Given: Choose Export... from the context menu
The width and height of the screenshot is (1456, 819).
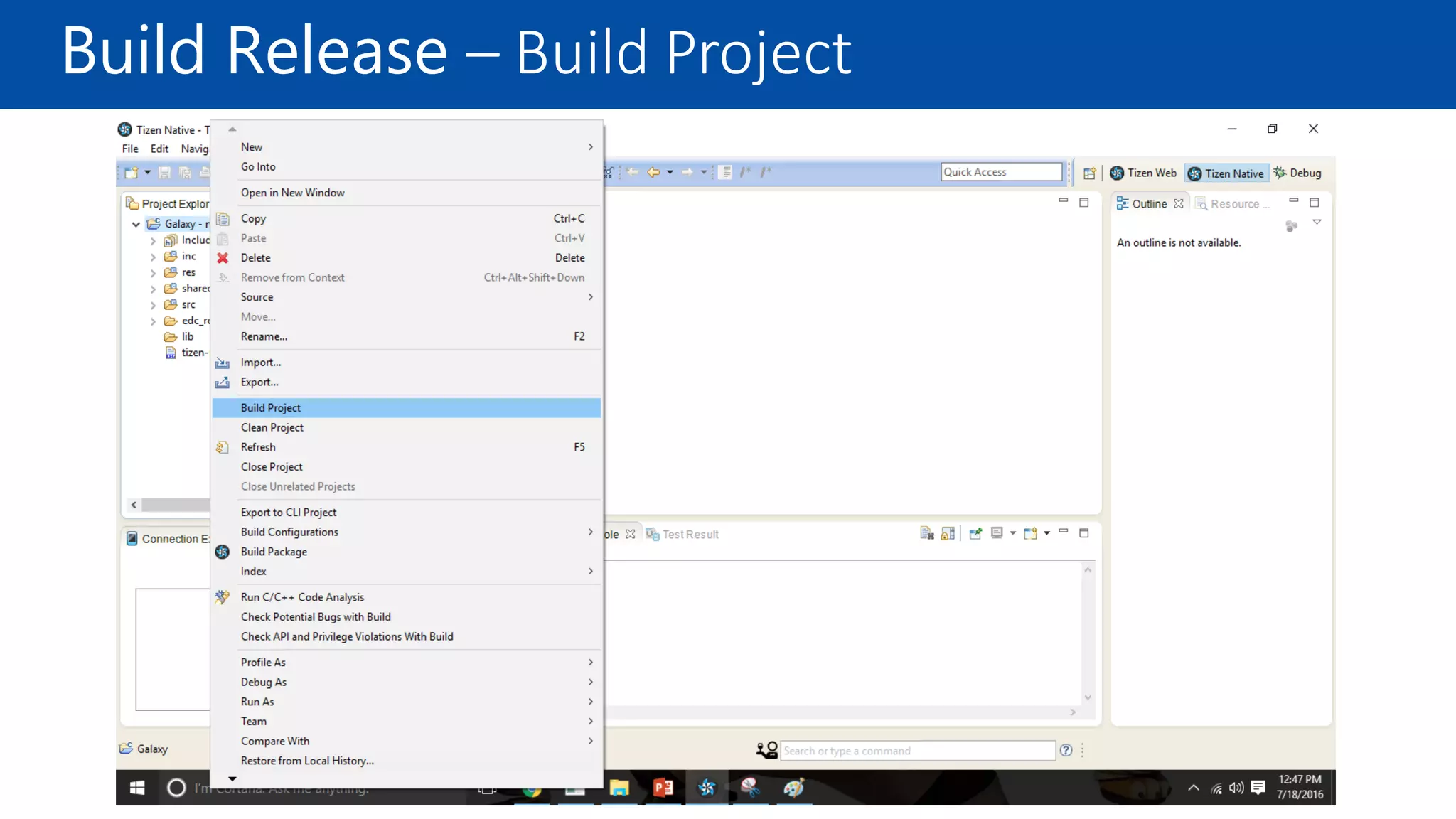Looking at the screenshot, I should 406,382.
